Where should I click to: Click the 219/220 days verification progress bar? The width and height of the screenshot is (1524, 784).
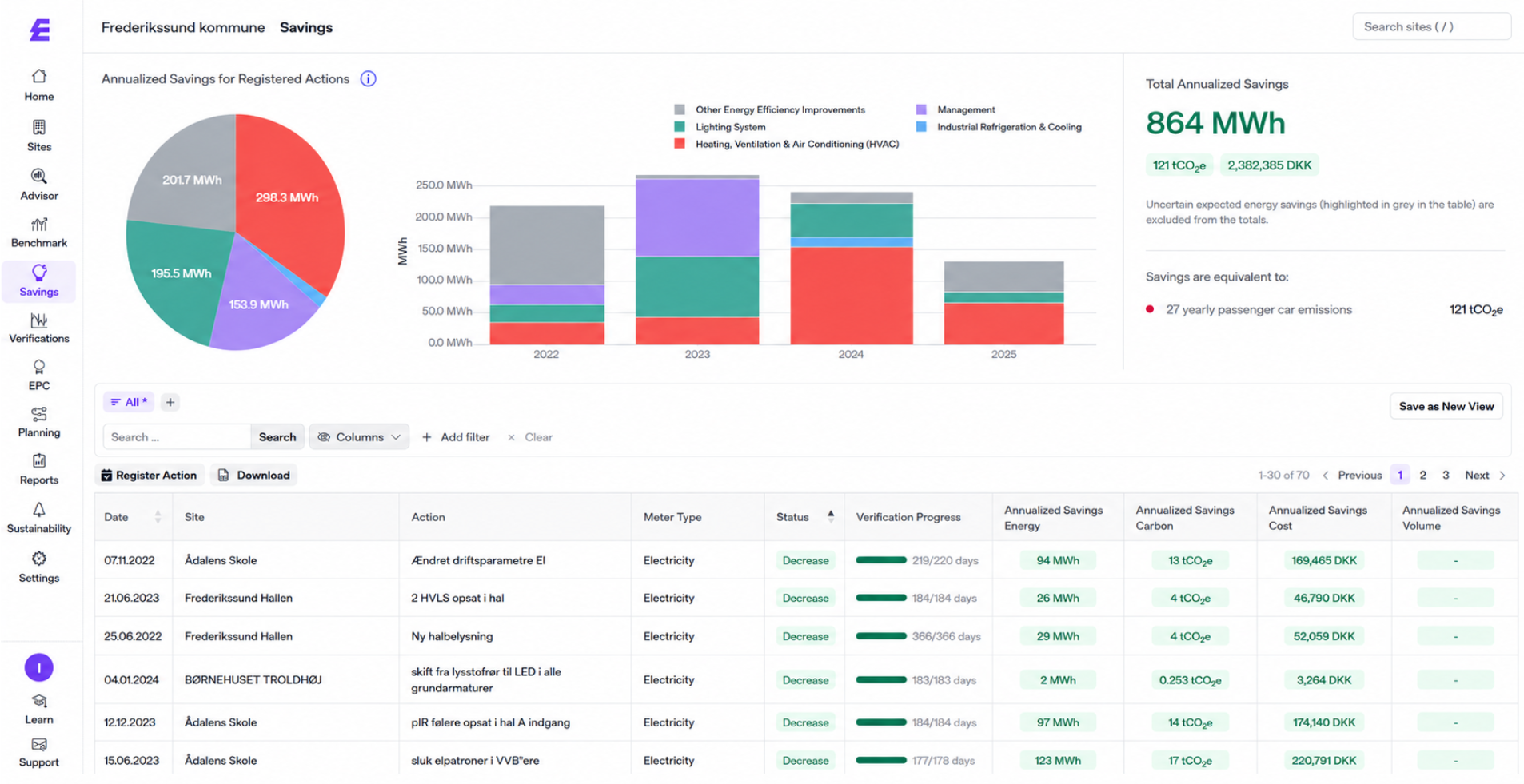[881, 560]
